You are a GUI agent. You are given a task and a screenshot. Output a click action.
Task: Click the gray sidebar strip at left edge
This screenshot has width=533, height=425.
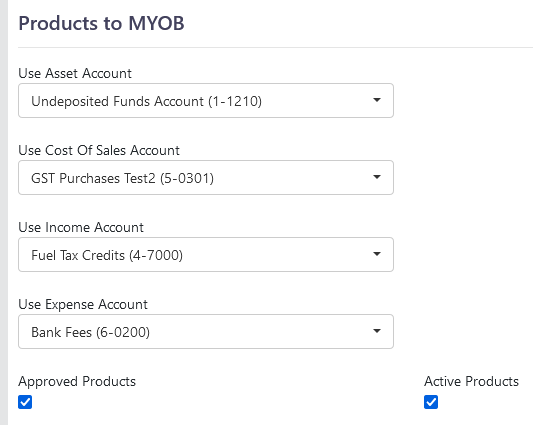[x=4, y=212]
